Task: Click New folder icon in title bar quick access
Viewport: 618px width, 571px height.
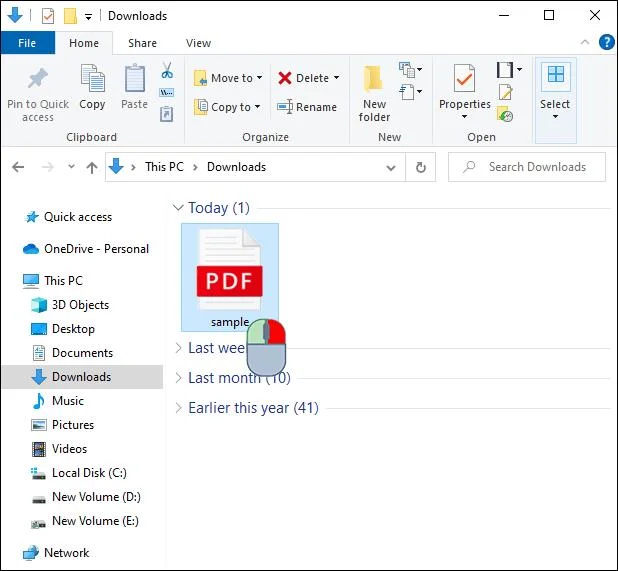Action: point(70,16)
